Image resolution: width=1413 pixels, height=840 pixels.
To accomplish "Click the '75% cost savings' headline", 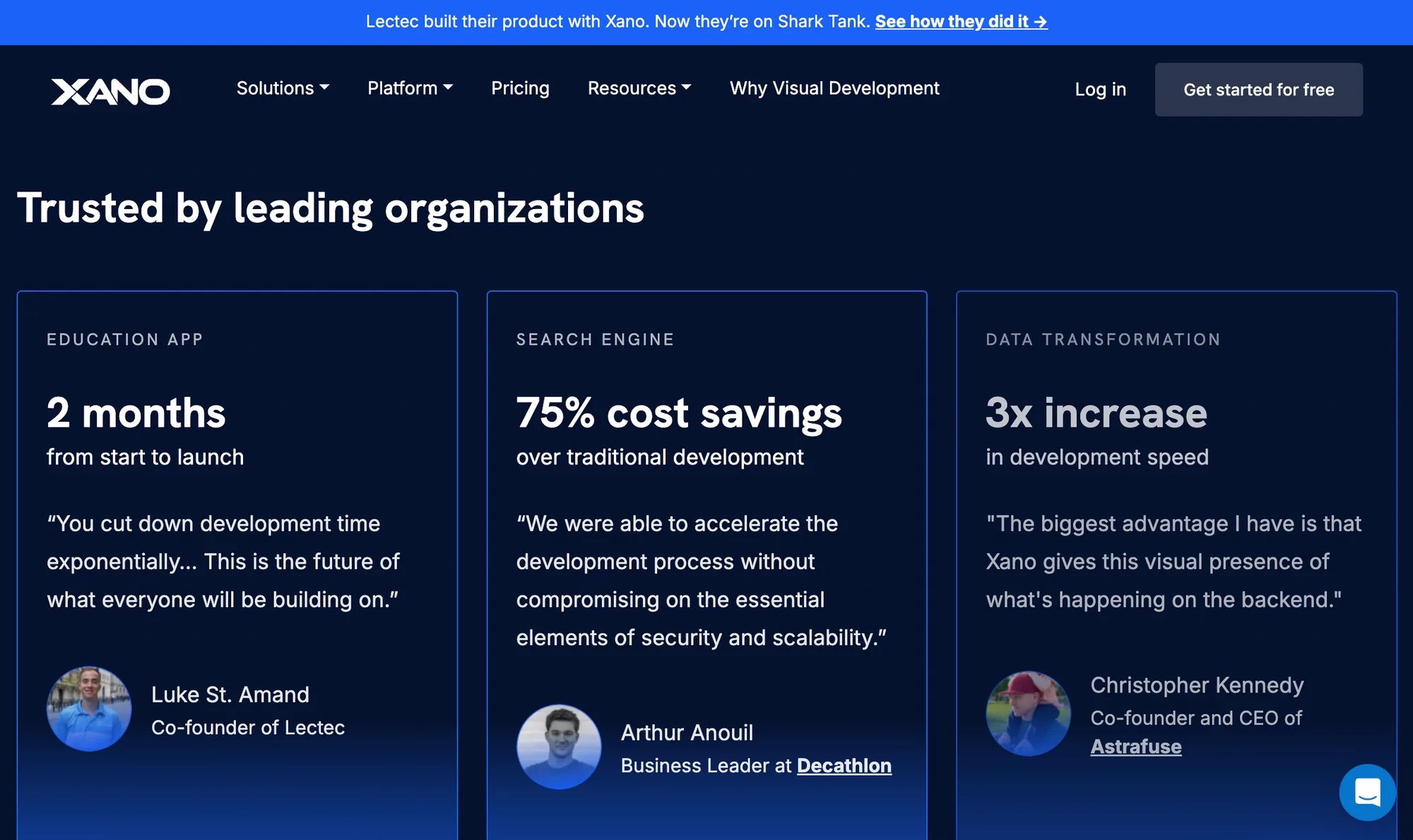I will click(679, 413).
